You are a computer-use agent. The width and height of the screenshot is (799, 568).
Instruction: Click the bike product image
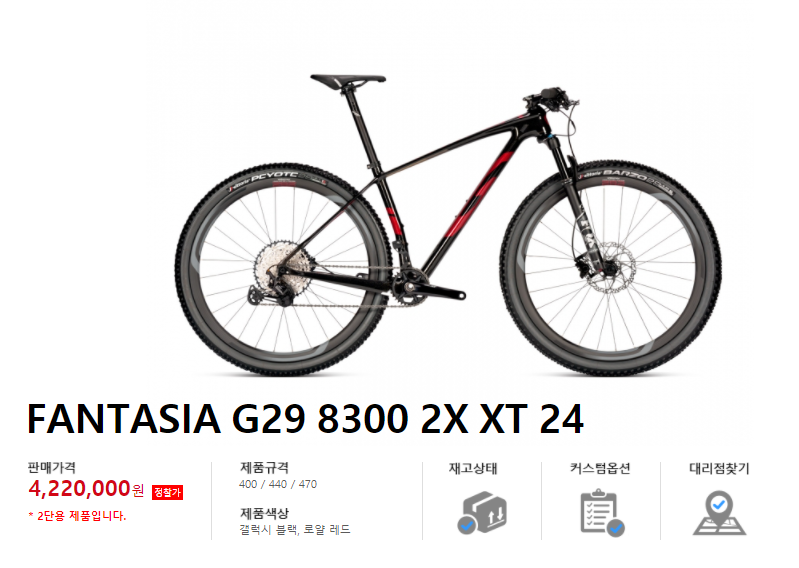[447, 223]
